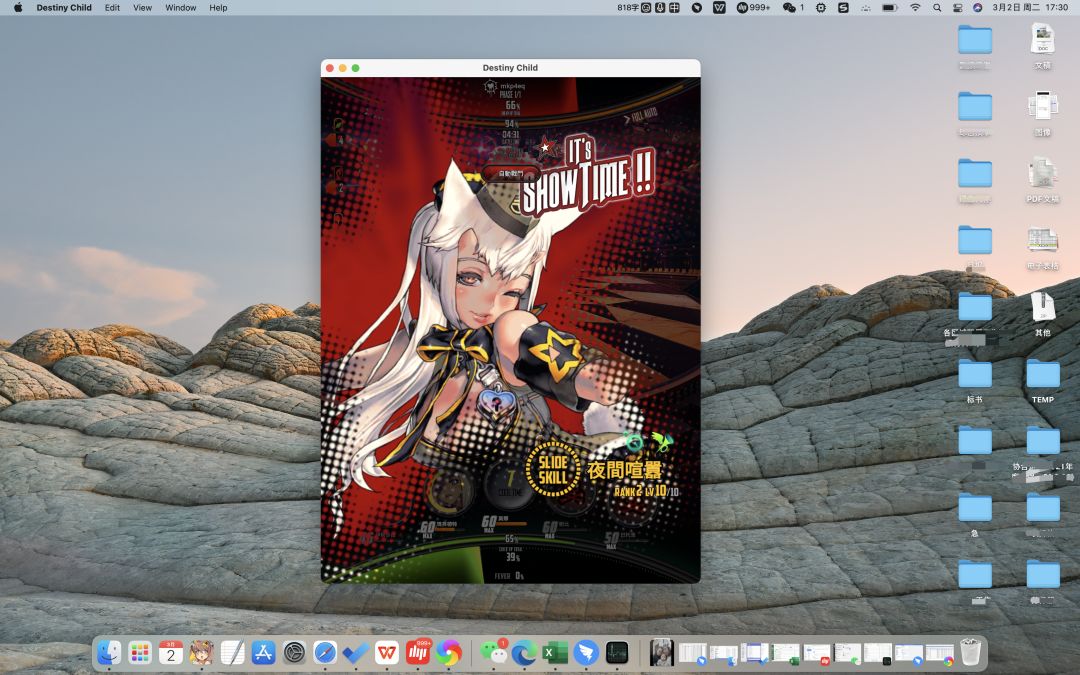Open System Preferences in Dock
This screenshot has width=1080, height=675.
[x=294, y=652]
